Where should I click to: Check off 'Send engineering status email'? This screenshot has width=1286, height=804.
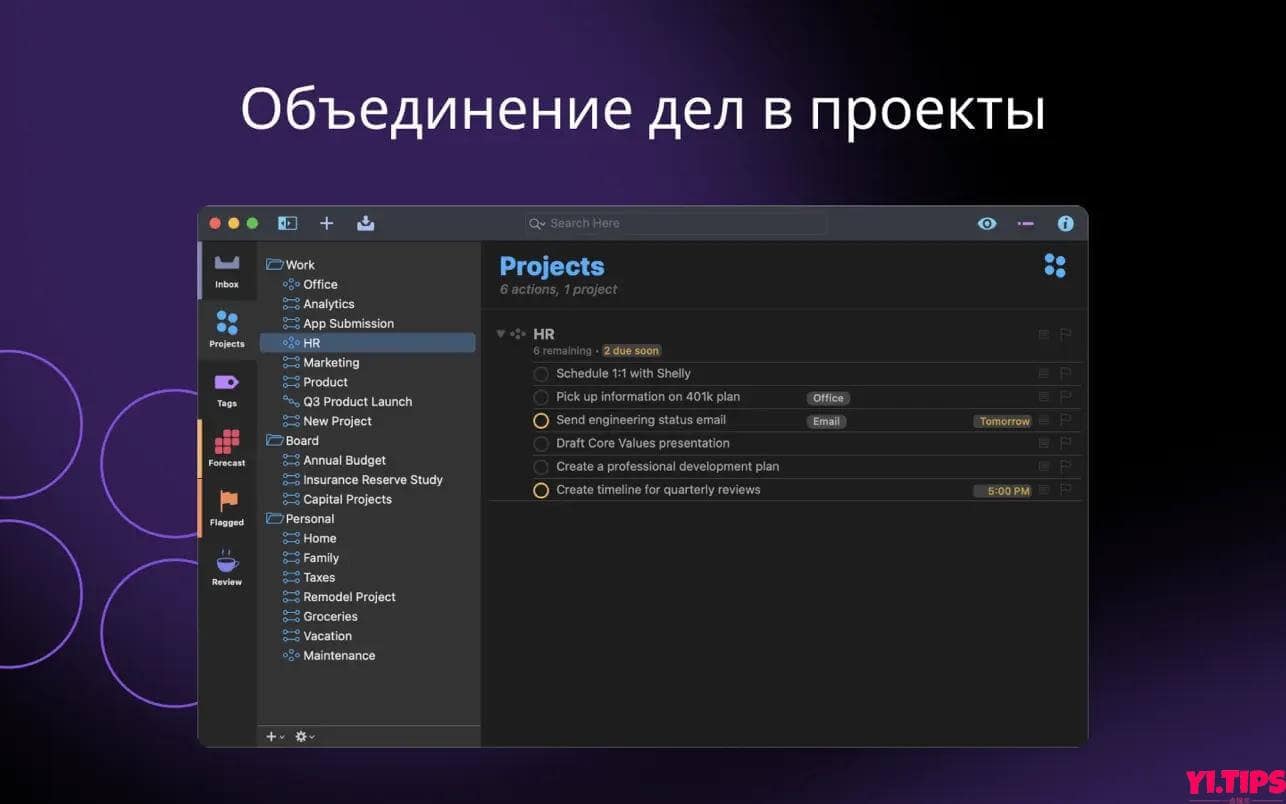[x=540, y=420]
